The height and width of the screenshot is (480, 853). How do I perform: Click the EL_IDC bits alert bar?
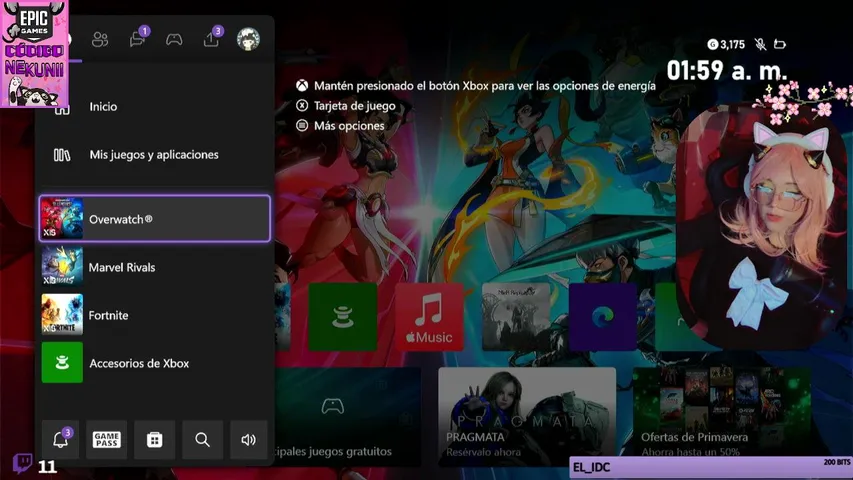click(710, 467)
